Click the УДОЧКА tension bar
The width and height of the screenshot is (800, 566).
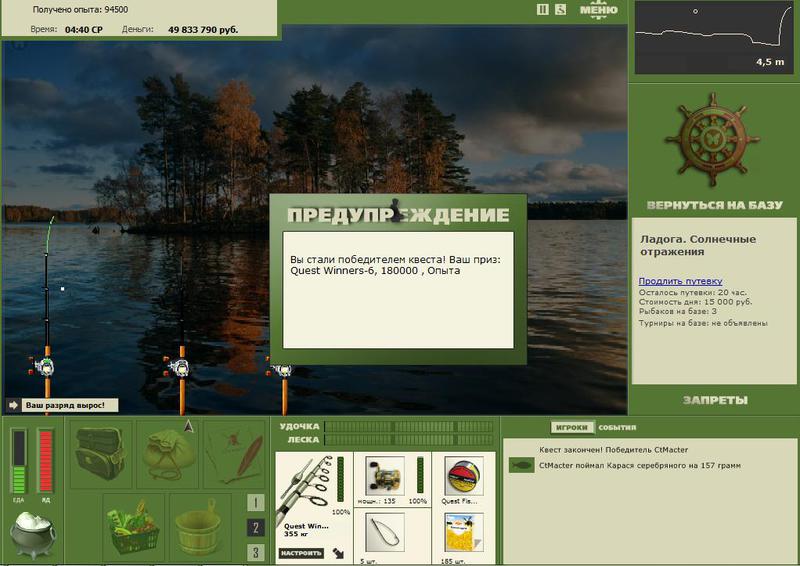pyautogui.click(x=409, y=426)
